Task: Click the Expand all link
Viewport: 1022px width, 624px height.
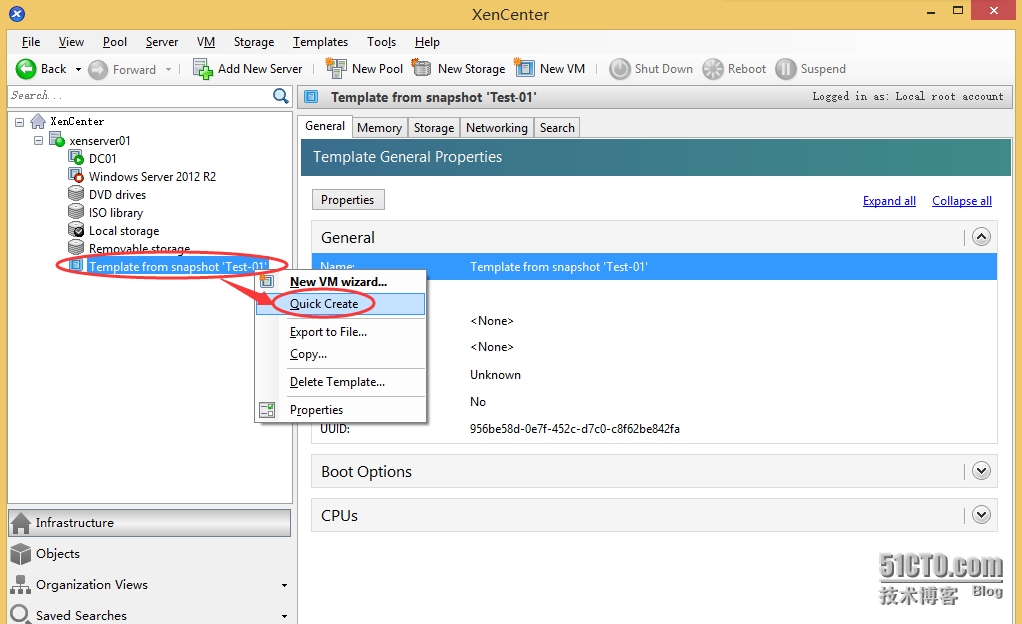Action: tap(889, 201)
